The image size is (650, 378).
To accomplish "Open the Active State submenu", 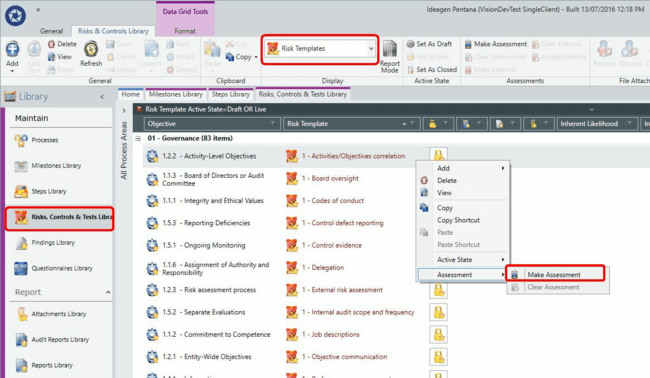I will click(x=463, y=260).
